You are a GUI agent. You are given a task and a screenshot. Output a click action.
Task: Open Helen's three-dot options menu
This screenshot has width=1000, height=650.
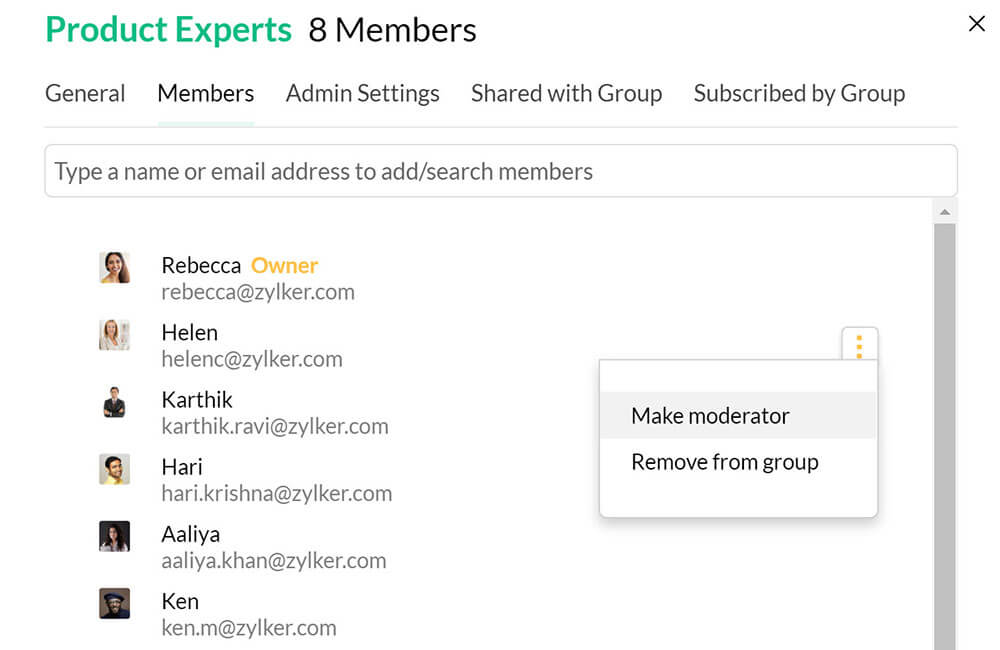[x=859, y=345]
